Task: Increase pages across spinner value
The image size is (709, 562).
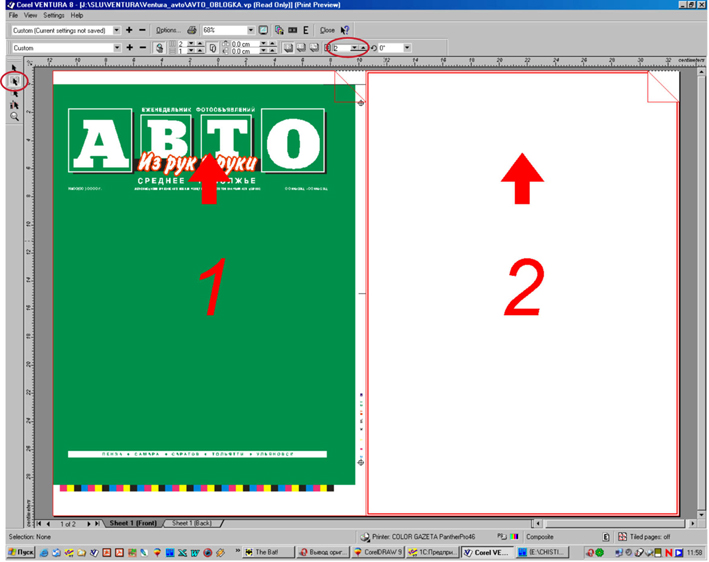Action: (x=200, y=43)
